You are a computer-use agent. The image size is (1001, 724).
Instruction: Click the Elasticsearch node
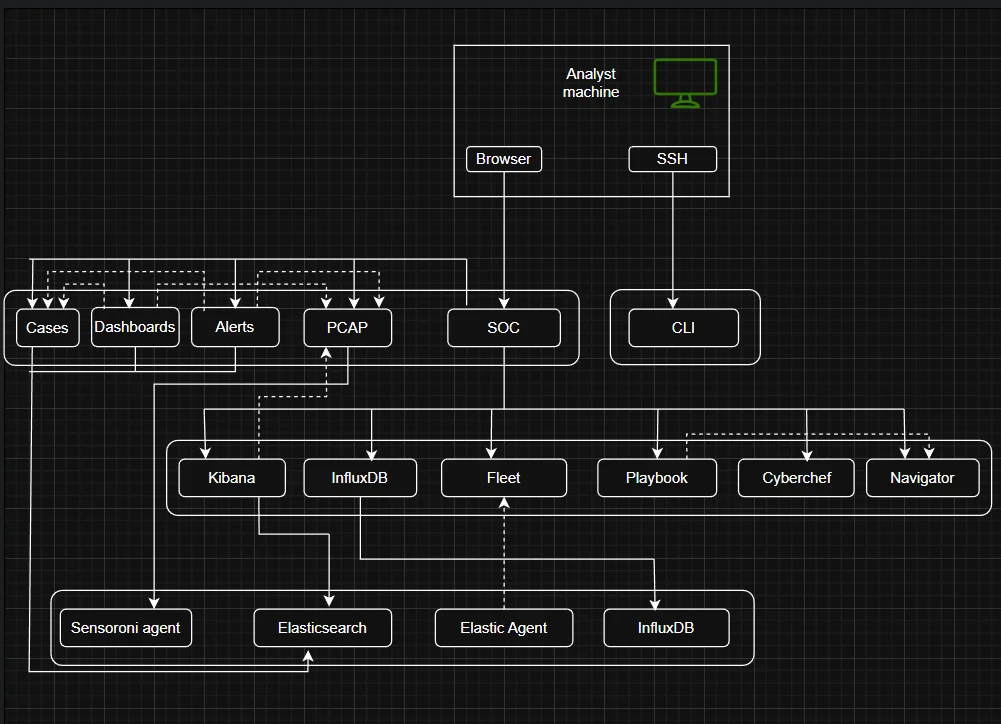coord(322,628)
